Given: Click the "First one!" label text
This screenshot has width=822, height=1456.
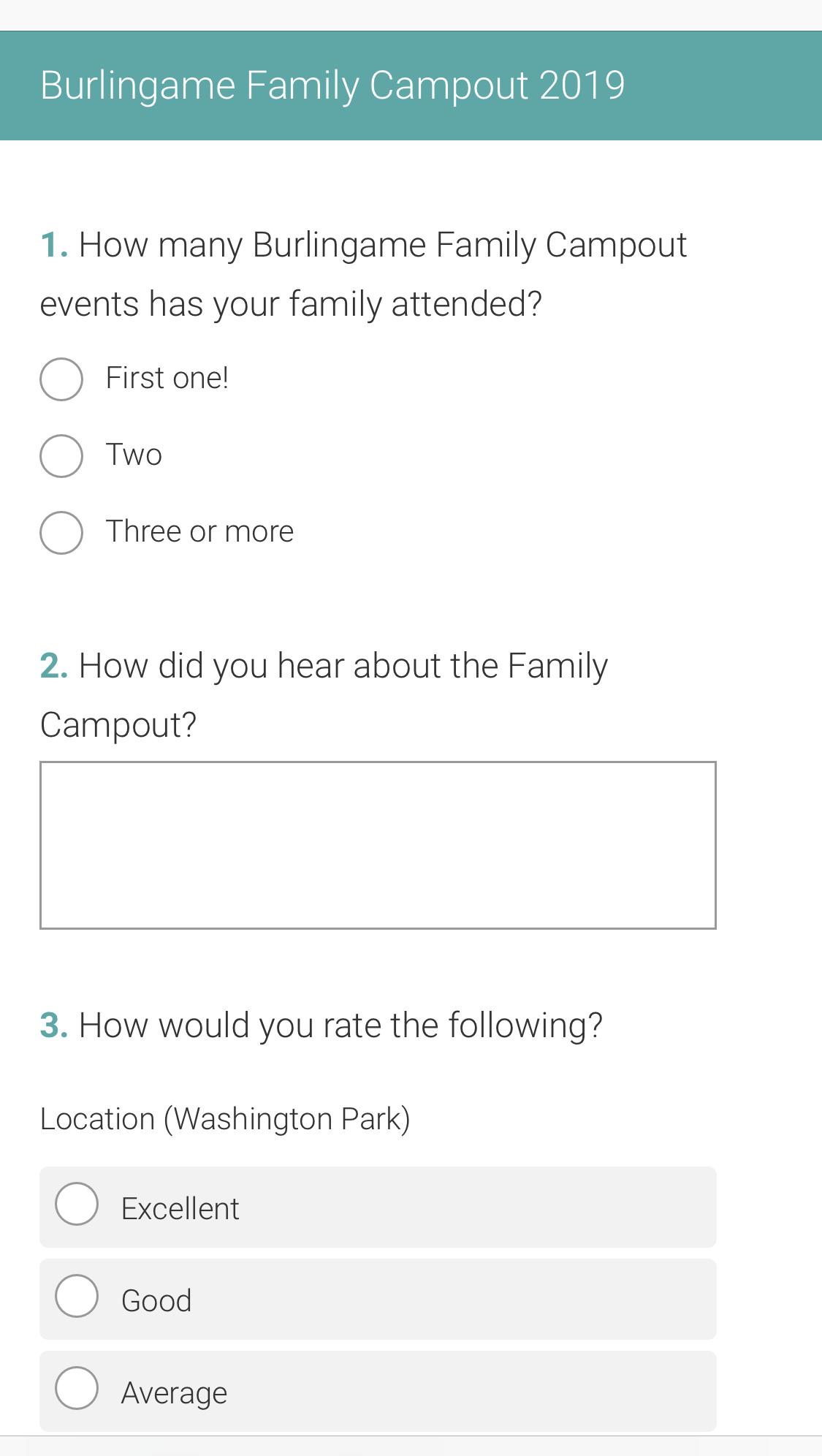Looking at the screenshot, I should pos(167,379).
